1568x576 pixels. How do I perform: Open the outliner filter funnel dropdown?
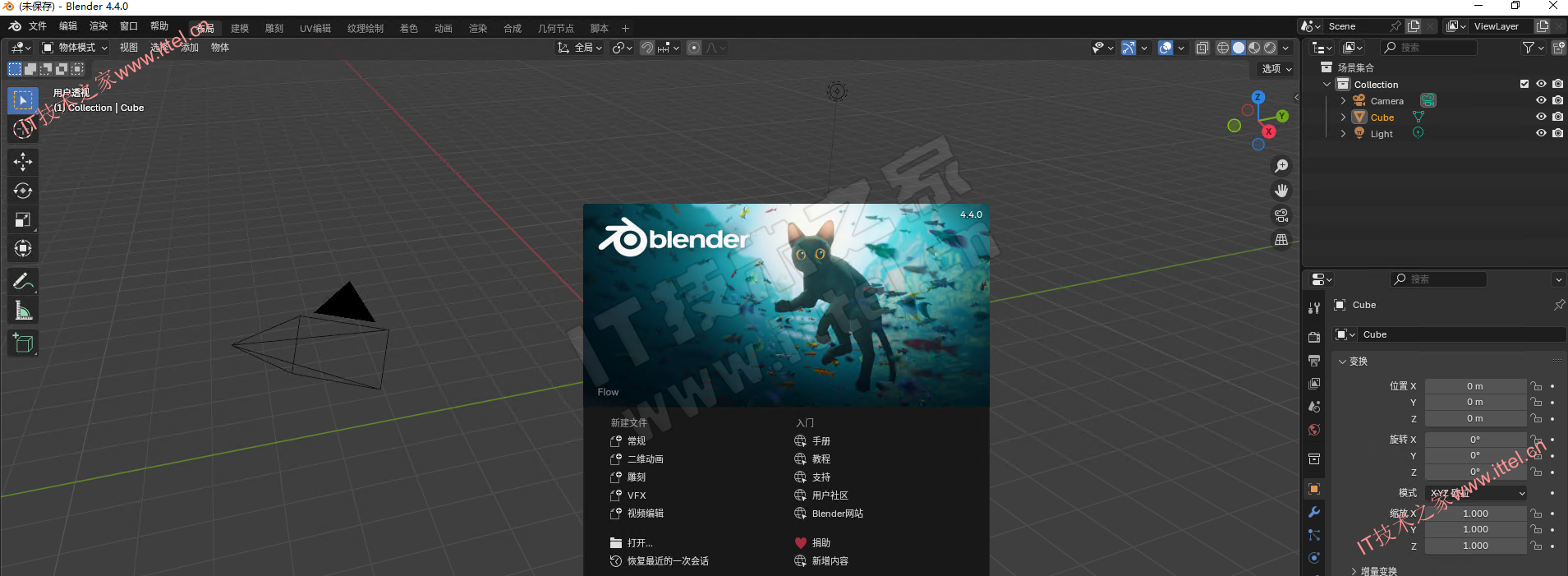click(x=1533, y=48)
